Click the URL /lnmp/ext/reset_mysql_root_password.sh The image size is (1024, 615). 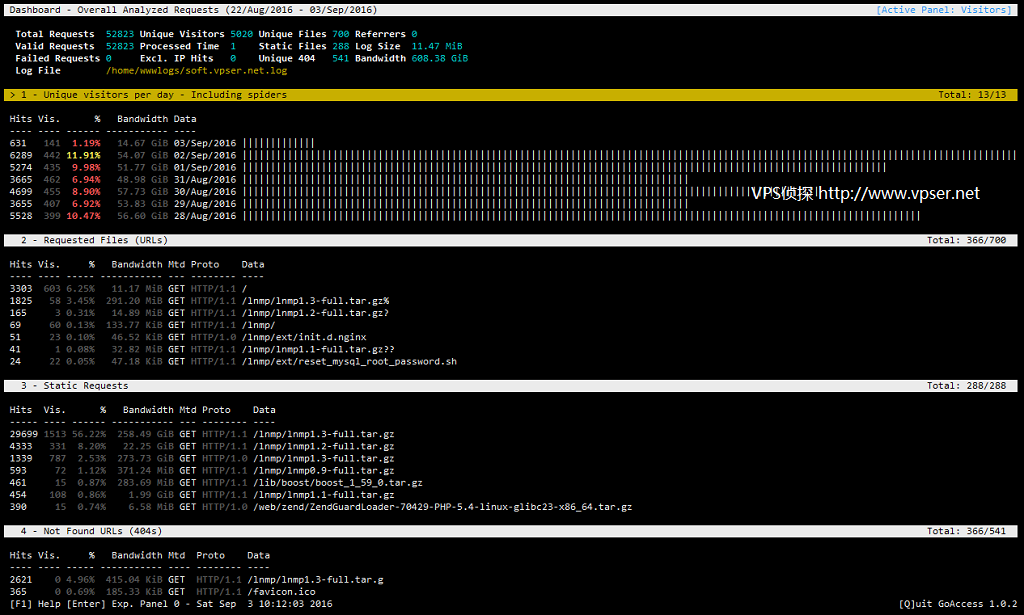(x=349, y=362)
